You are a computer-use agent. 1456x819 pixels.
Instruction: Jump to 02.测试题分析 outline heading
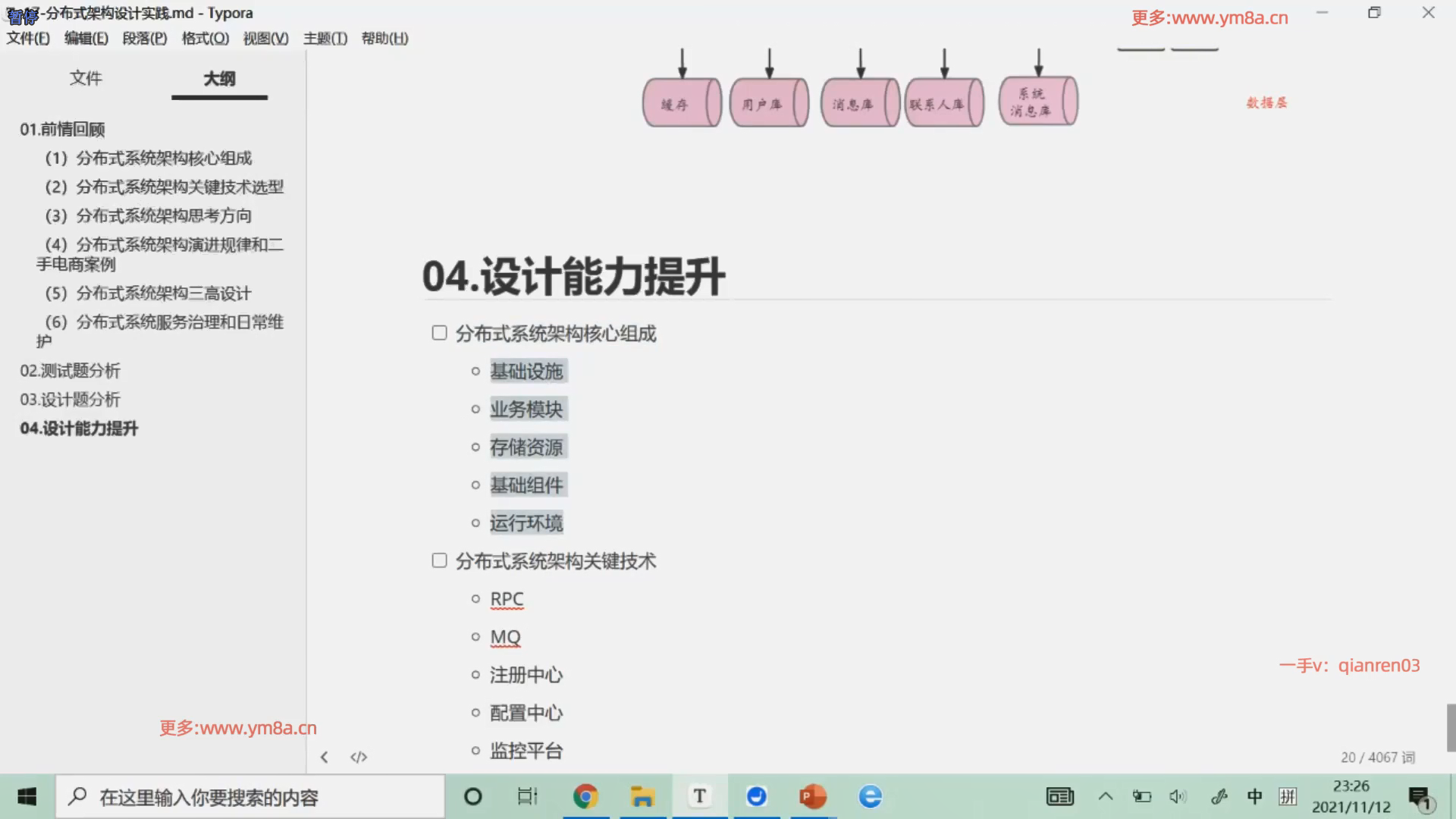tap(70, 371)
